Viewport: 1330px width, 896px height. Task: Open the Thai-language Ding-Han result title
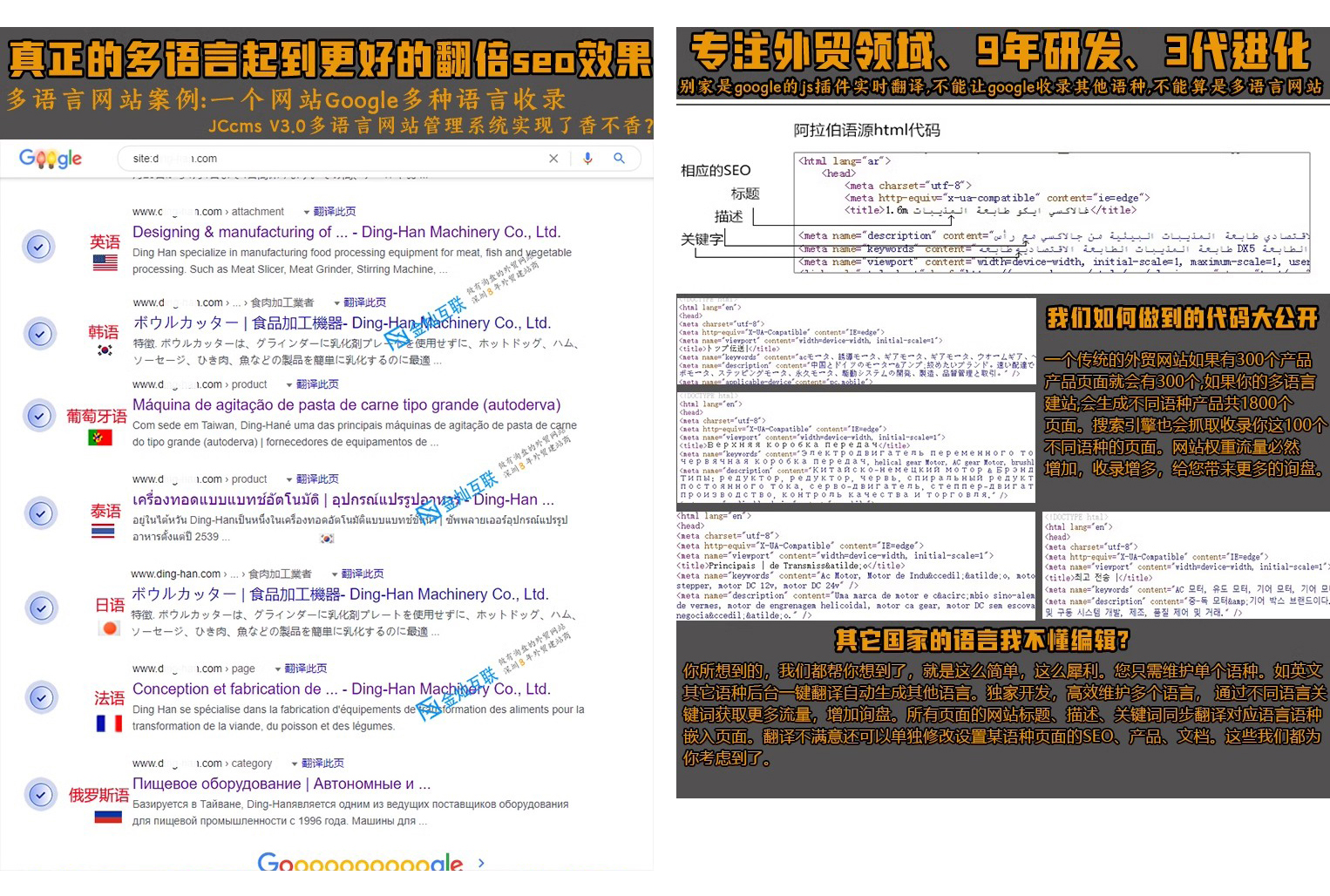point(343,499)
